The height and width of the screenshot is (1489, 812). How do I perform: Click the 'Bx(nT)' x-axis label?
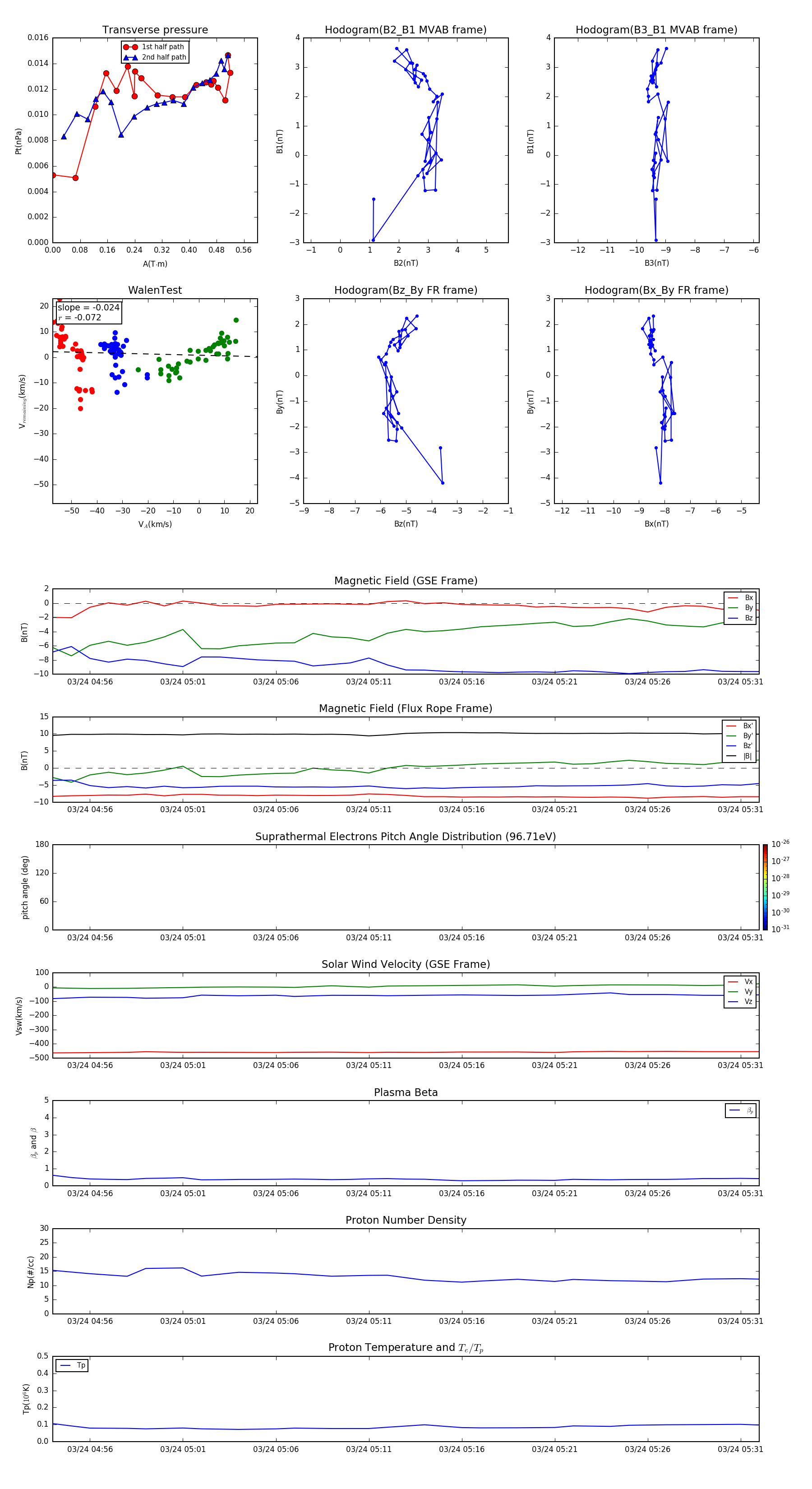656,524
